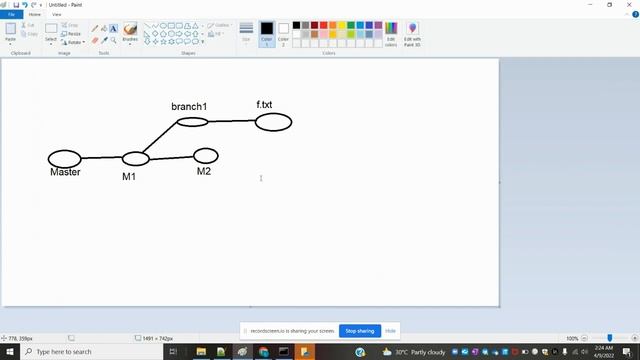Choose the Diamond shape
The image size is (640, 360).
pos(155,33)
